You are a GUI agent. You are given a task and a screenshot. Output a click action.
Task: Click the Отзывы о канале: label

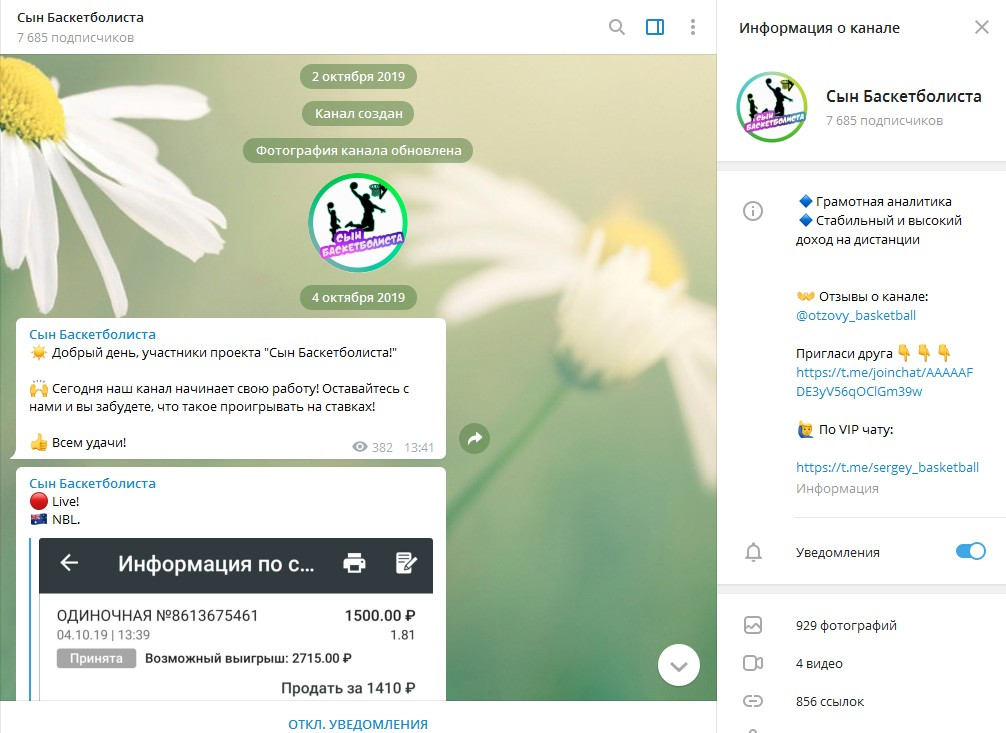coord(873,297)
